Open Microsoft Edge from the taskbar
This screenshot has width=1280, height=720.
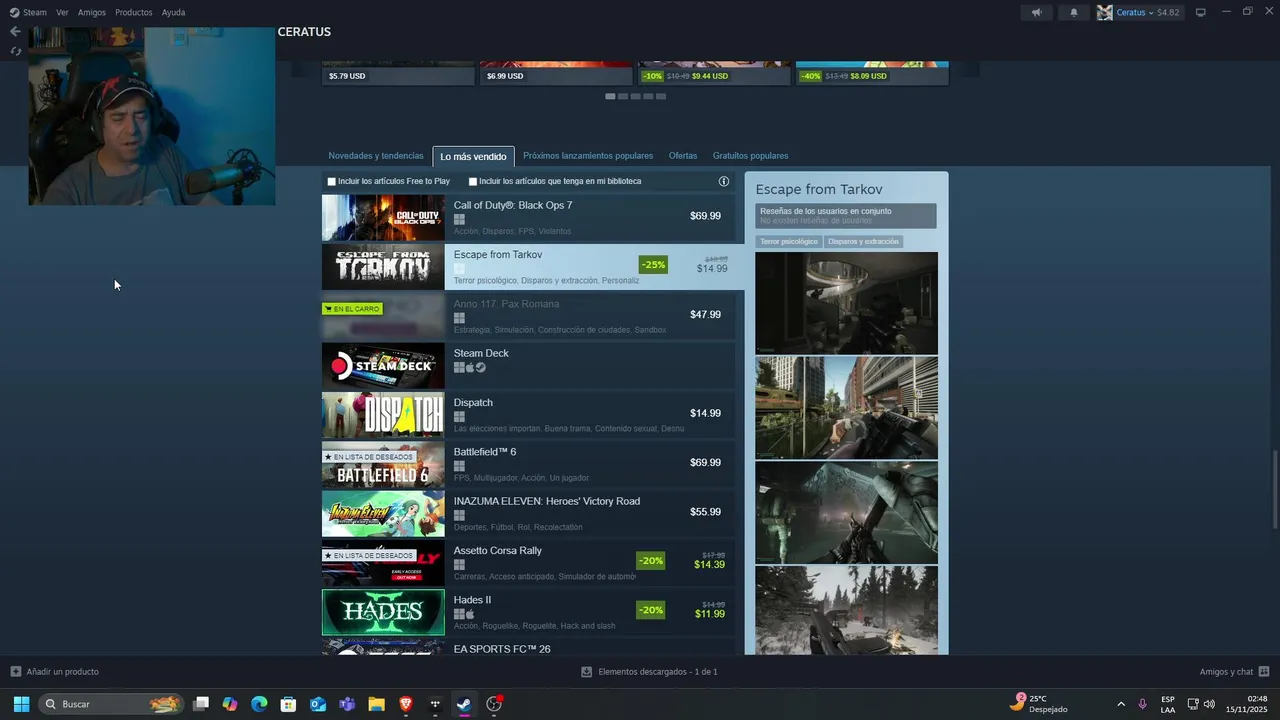tap(259, 704)
